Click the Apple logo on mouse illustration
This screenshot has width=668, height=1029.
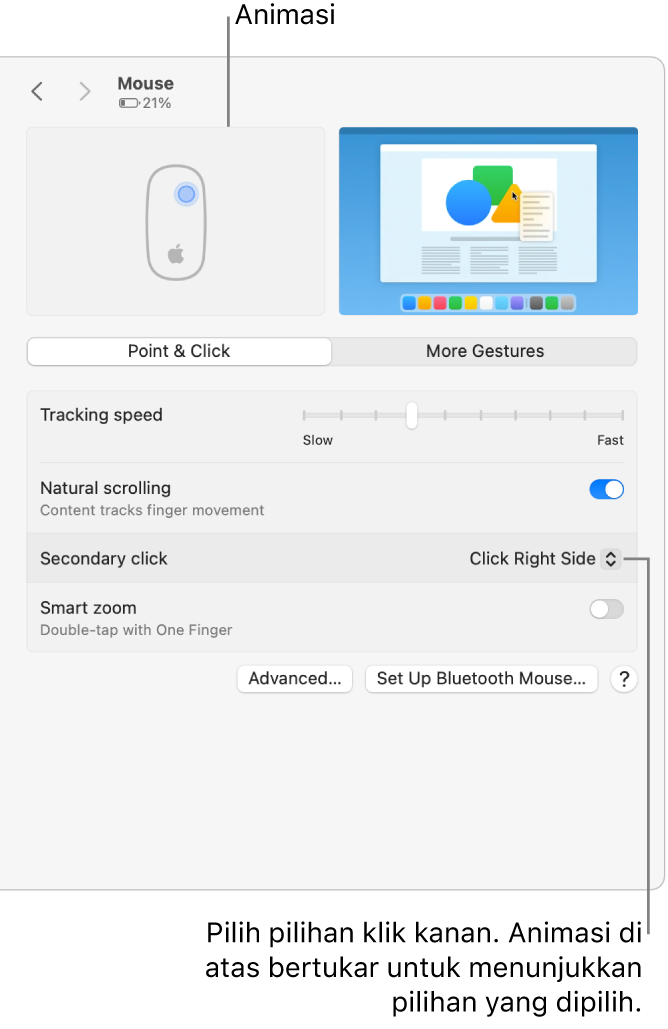click(x=176, y=253)
